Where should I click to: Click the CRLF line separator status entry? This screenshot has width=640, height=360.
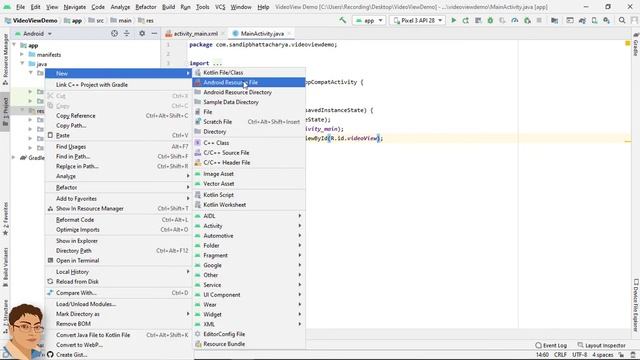pos(560,355)
